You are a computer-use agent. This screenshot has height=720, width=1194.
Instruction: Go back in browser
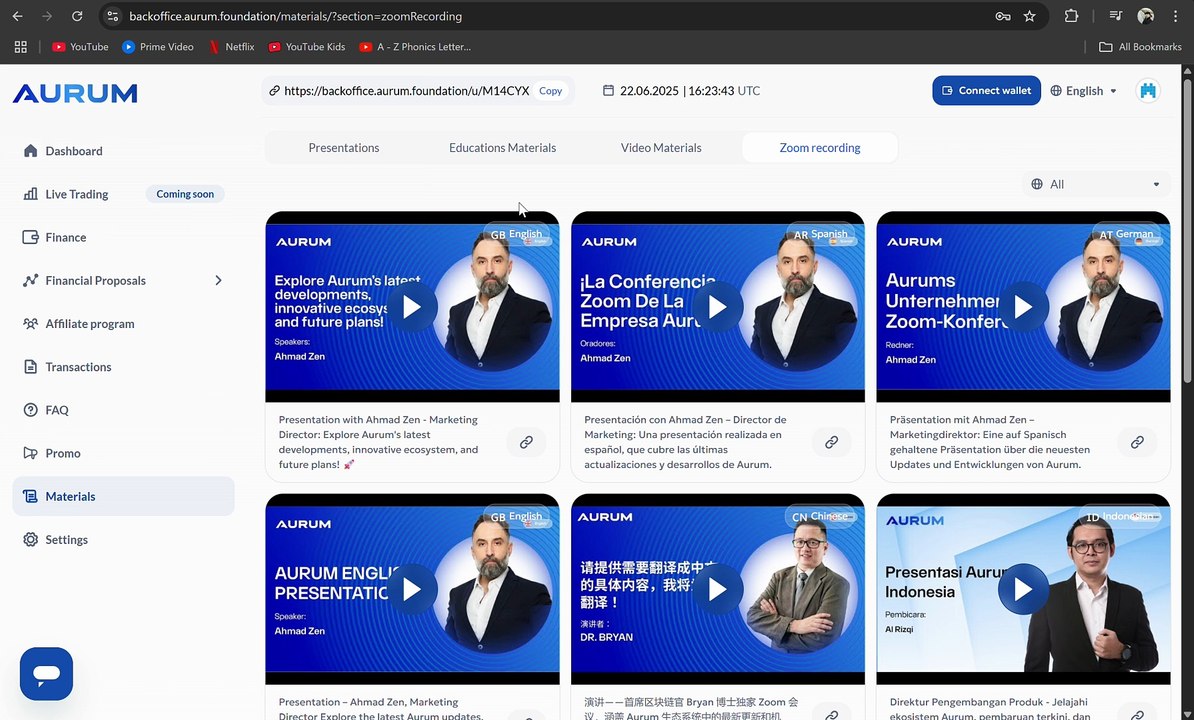[x=18, y=16]
